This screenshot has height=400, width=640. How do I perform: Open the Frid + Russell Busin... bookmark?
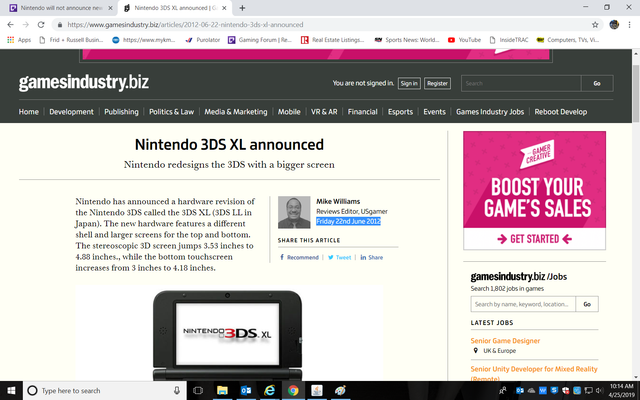coord(71,40)
